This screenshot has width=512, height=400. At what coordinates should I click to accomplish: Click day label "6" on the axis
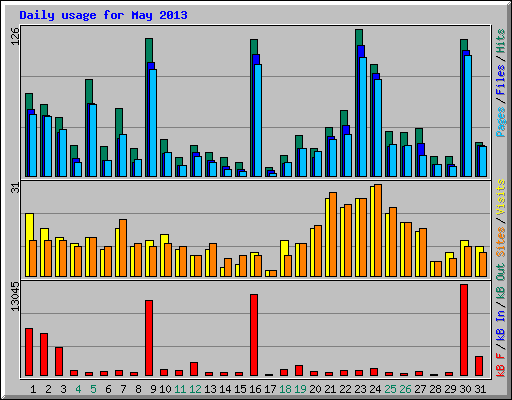tap(108, 389)
